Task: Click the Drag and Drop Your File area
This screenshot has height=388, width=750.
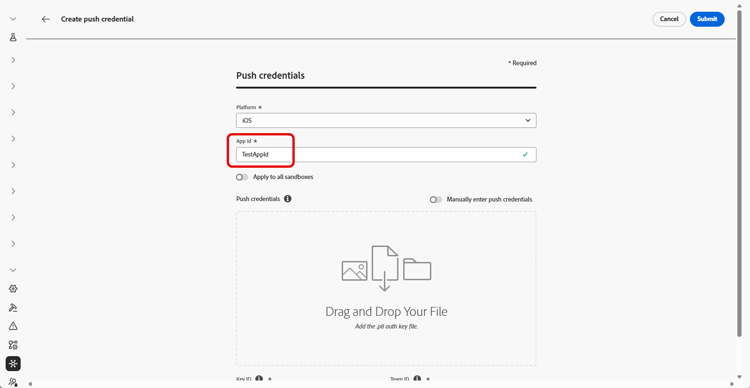Action: click(x=386, y=289)
